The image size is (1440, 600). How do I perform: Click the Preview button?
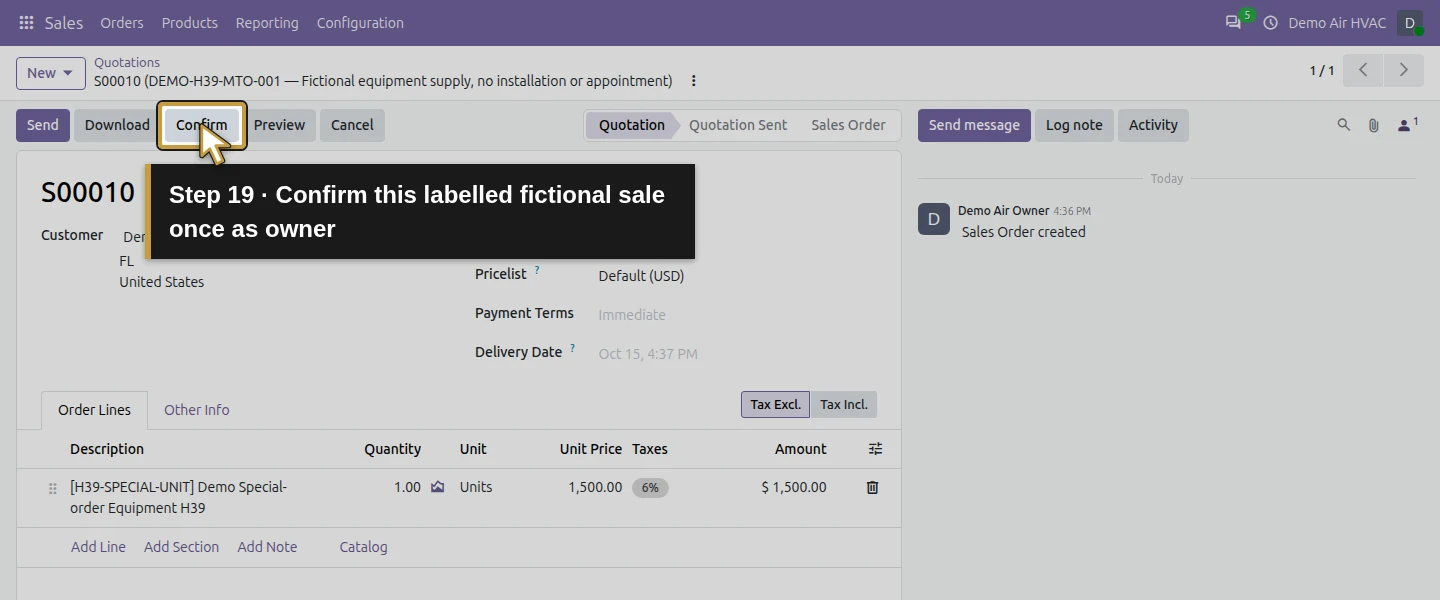coord(279,125)
